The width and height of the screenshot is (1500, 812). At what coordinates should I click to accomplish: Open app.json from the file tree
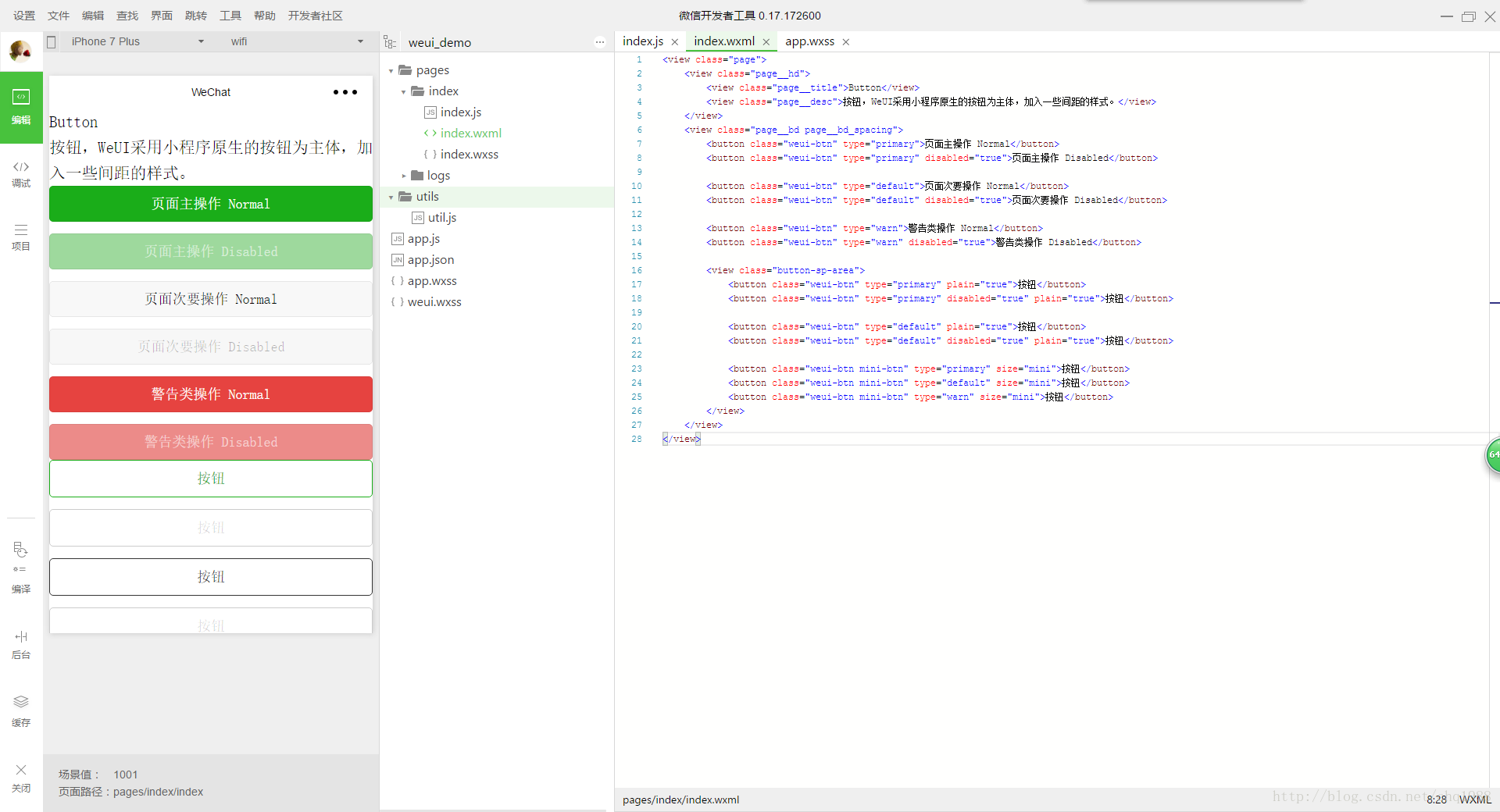tap(430, 260)
